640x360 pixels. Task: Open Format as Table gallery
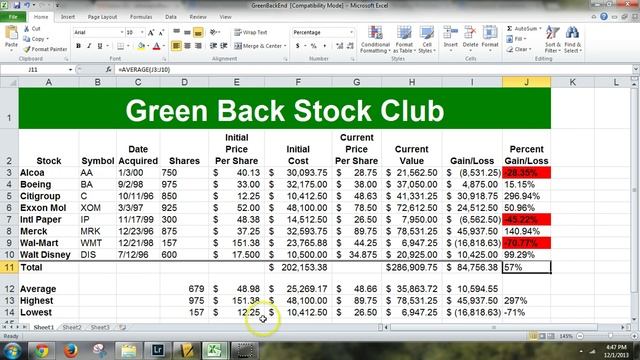pyautogui.click(x=404, y=40)
